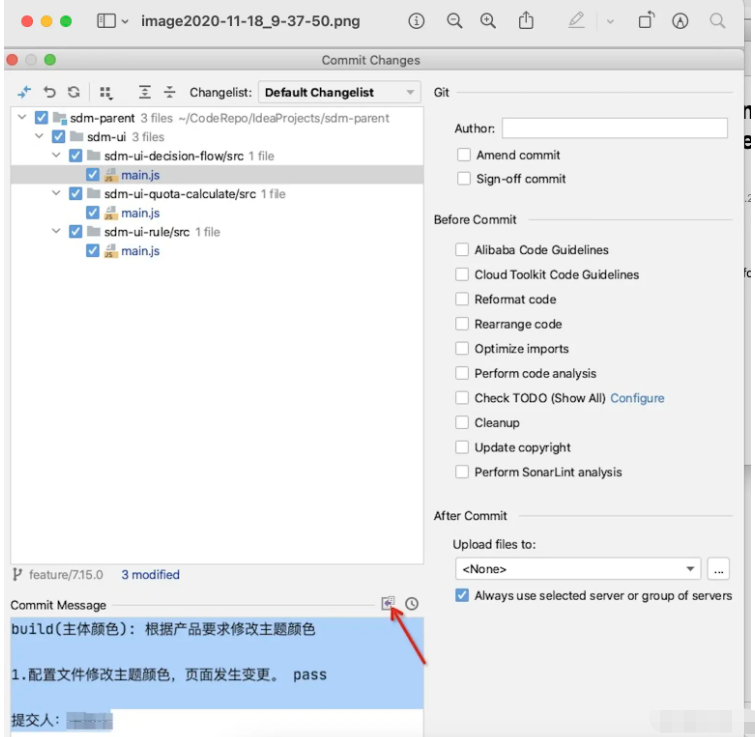Open commit message history clock icon
Image resolution: width=755 pixels, height=737 pixels.
coord(412,604)
